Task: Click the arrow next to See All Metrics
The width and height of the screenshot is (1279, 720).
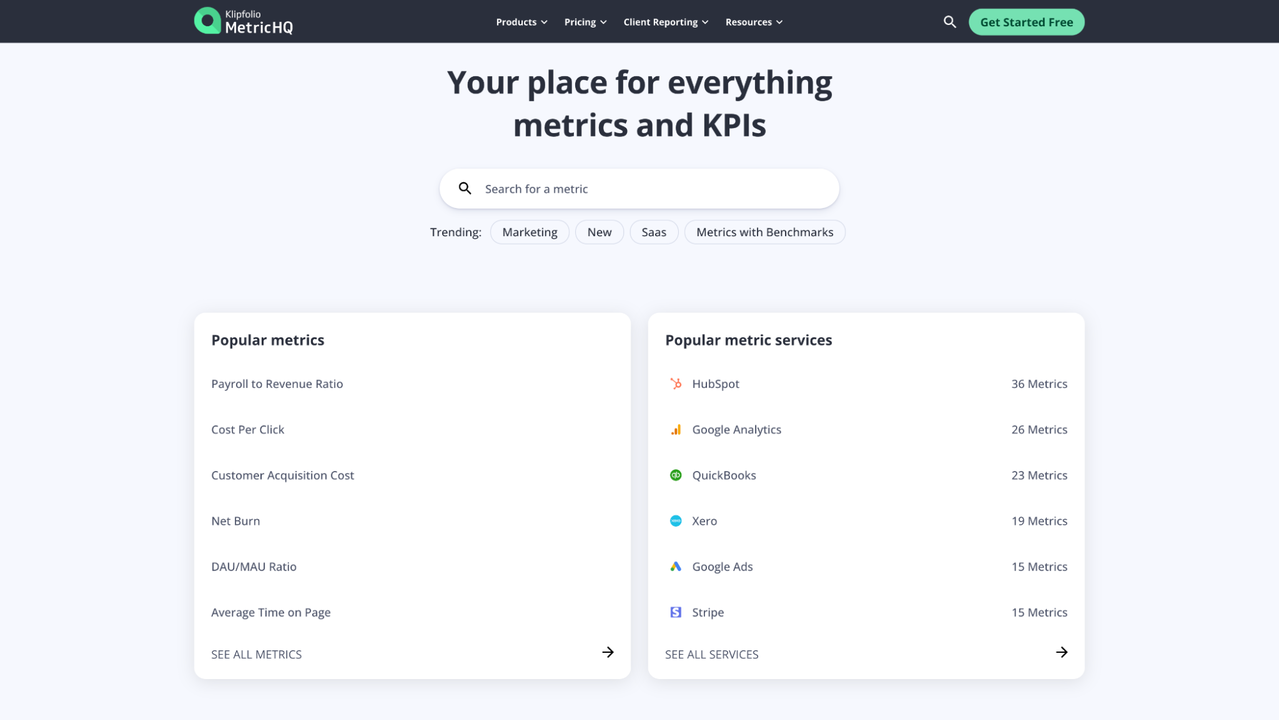Action: (608, 652)
